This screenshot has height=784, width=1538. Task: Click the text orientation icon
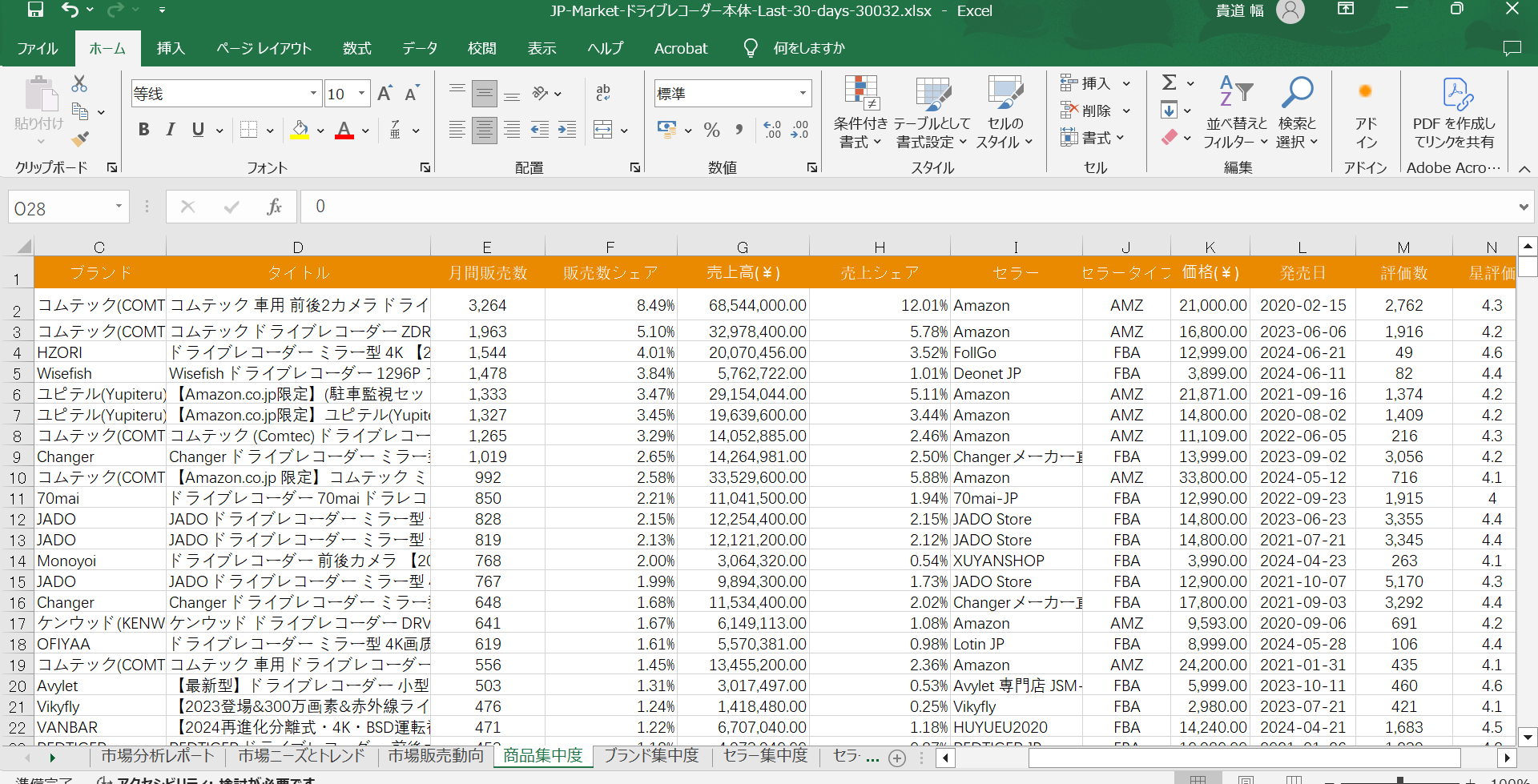point(541,94)
